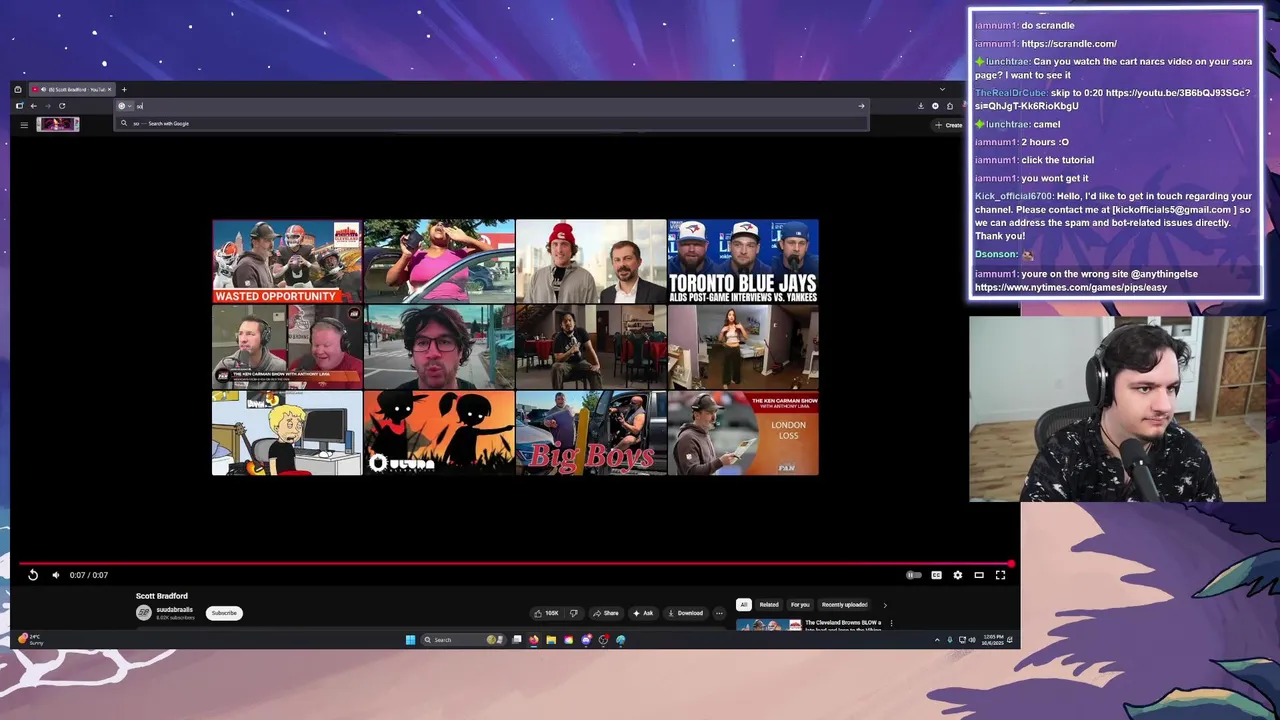
Task: Toggle the autoplay switch in player controls
Action: (913, 575)
